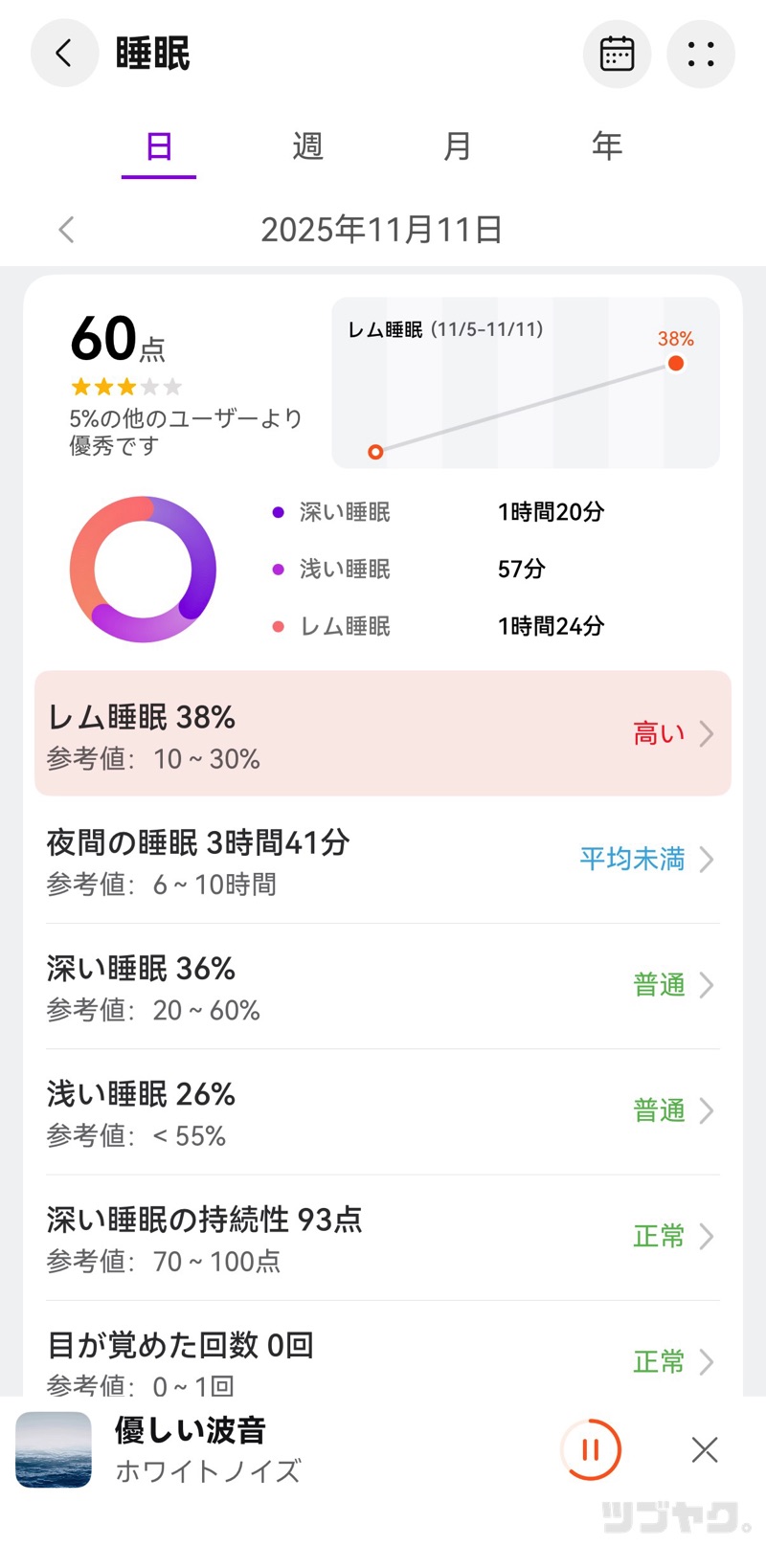Tap the sleep stage donut chart
Screen dimensions: 766x1568
[143, 570]
